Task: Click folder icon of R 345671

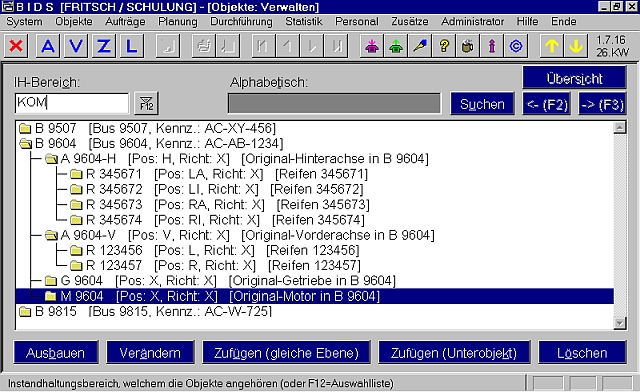Action: [76, 174]
